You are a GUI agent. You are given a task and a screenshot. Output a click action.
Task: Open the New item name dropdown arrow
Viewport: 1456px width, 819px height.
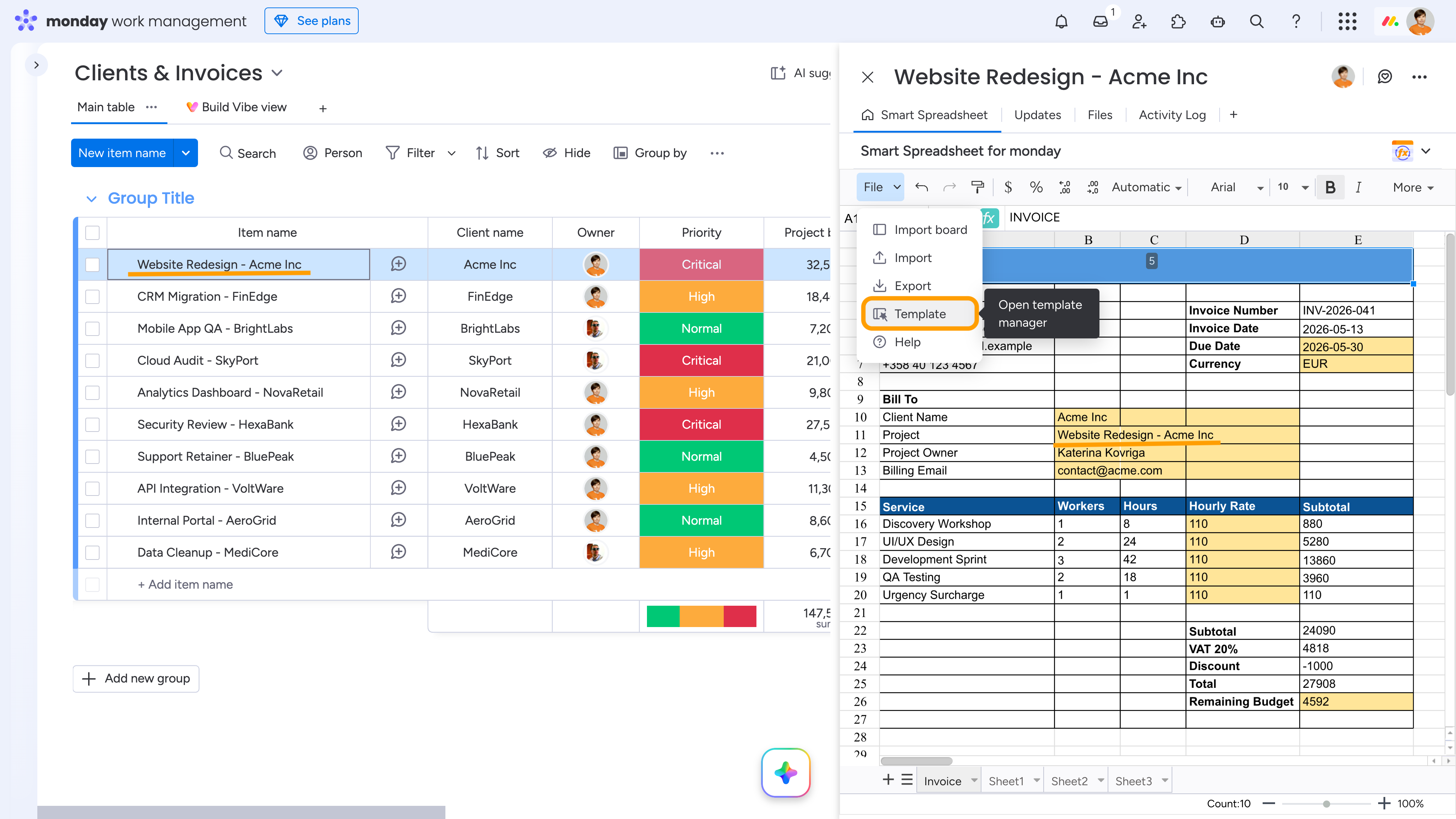[x=186, y=152]
